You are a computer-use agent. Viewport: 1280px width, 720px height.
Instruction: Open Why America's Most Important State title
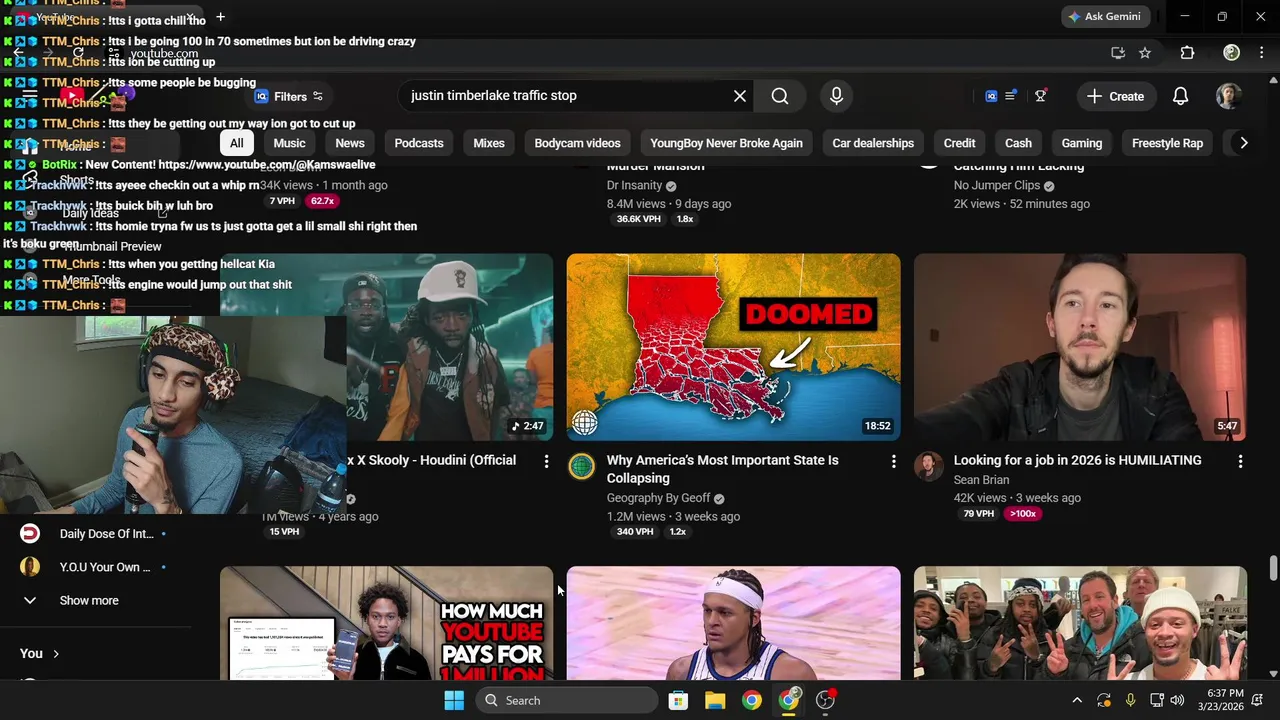(x=722, y=469)
